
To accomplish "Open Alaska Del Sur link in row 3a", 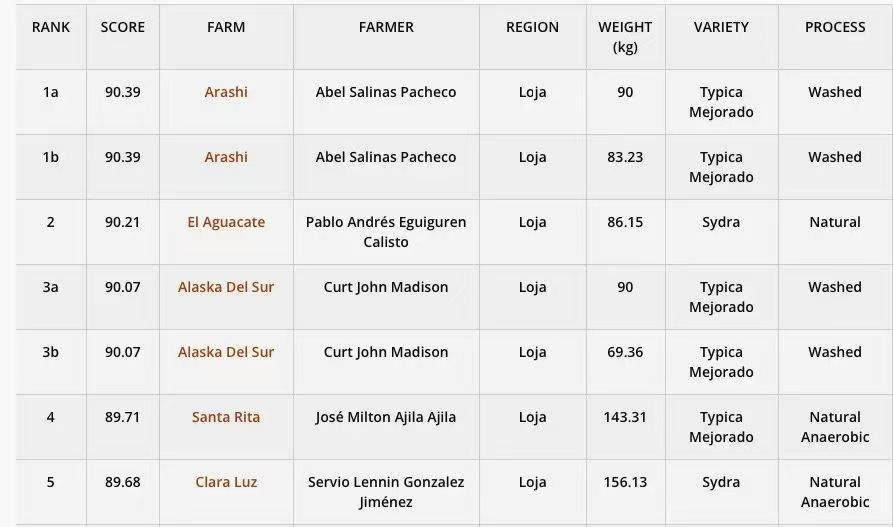I will click(x=226, y=287).
